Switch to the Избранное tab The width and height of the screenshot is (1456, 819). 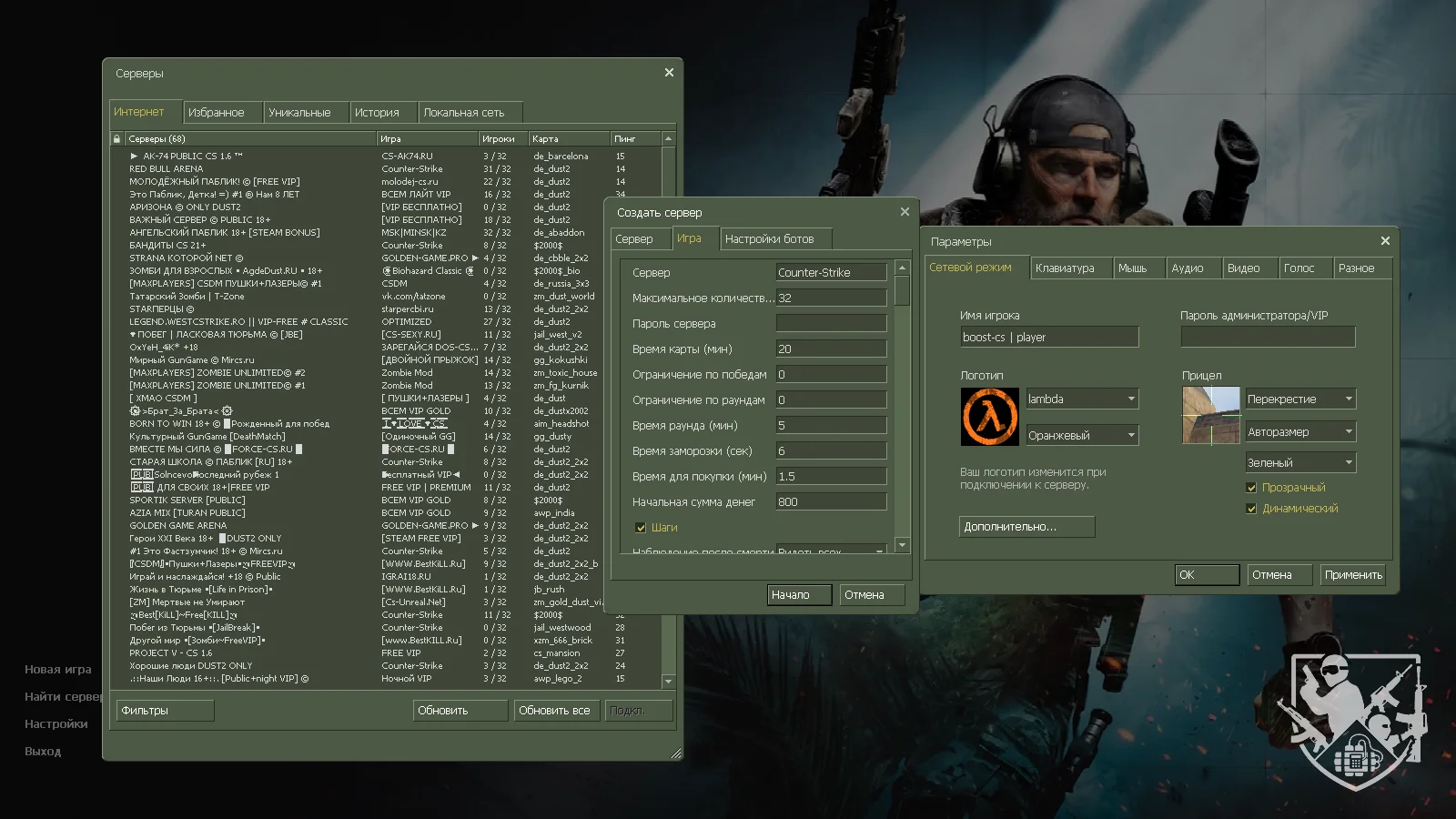[x=217, y=113]
